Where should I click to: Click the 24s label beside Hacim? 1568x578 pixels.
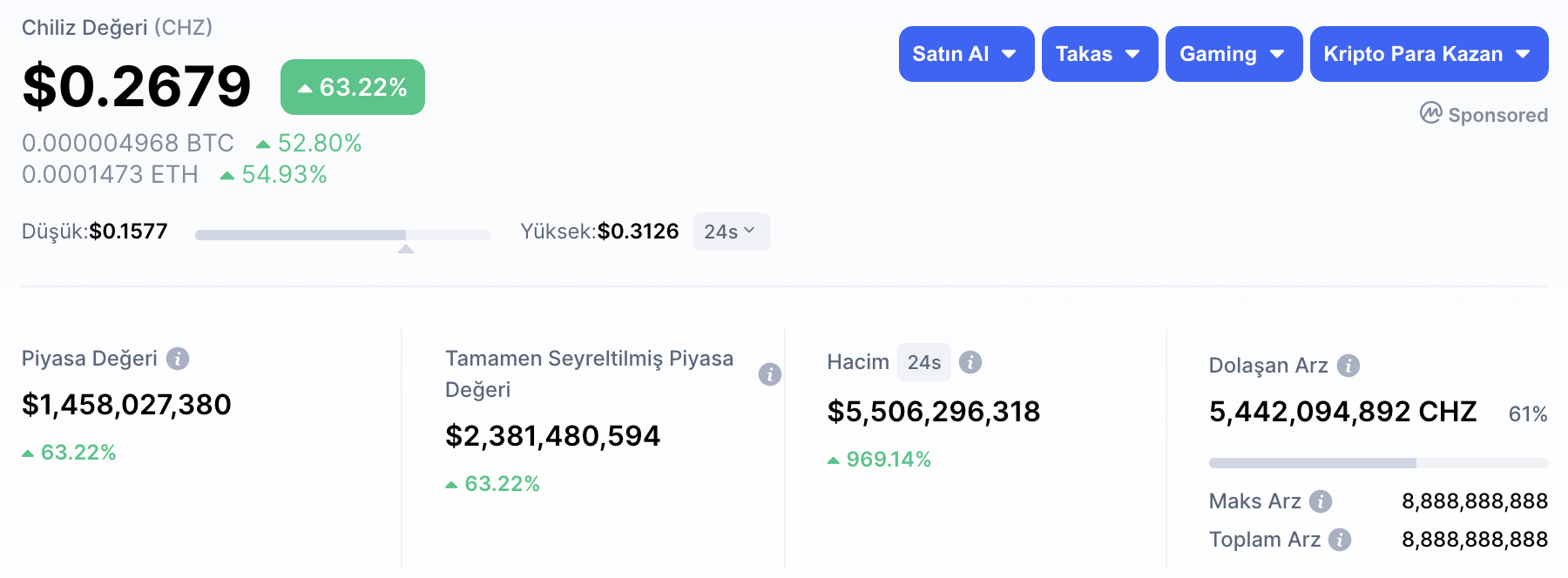(x=924, y=362)
